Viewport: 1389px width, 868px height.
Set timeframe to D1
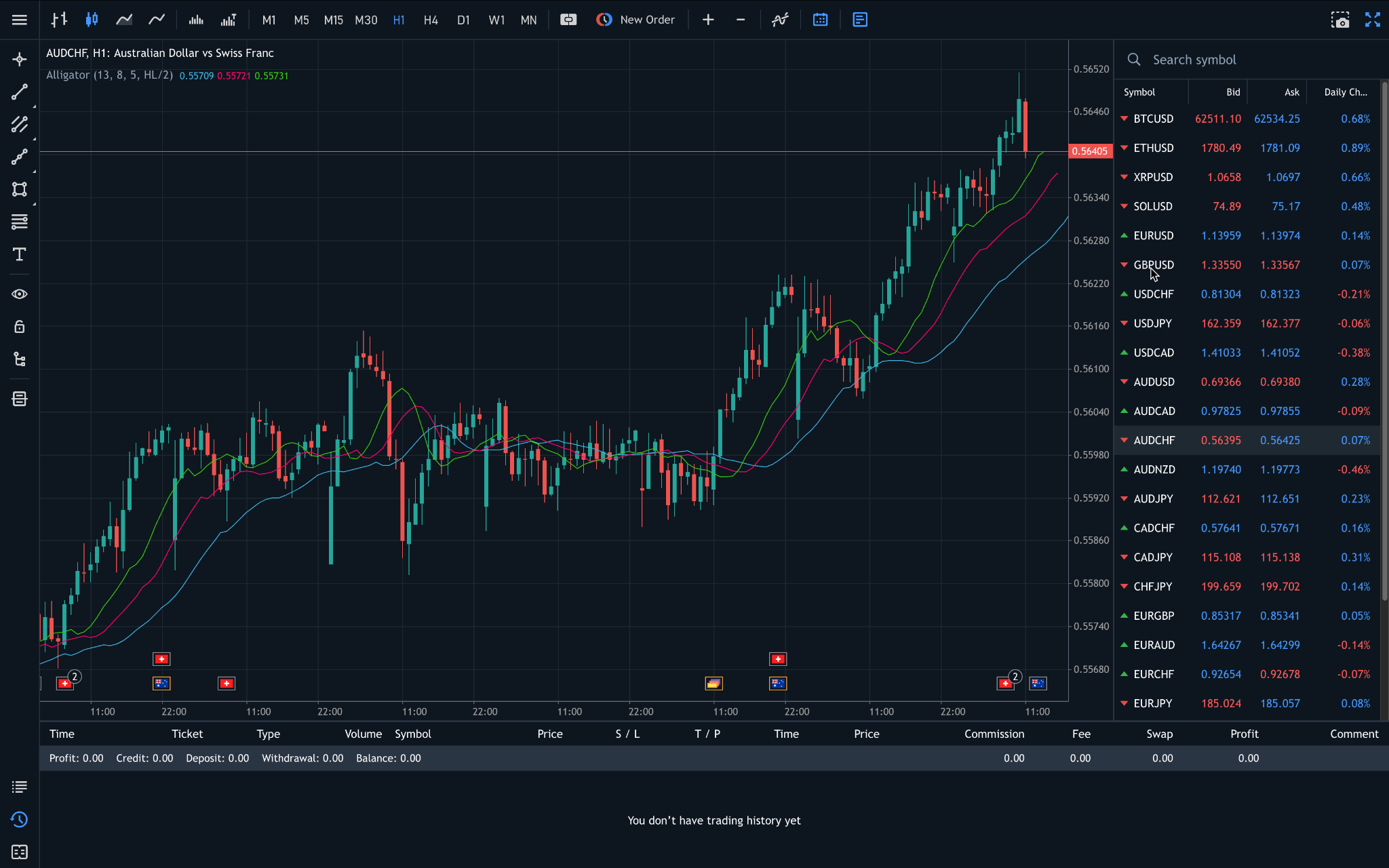pyautogui.click(x=463, y=20)
